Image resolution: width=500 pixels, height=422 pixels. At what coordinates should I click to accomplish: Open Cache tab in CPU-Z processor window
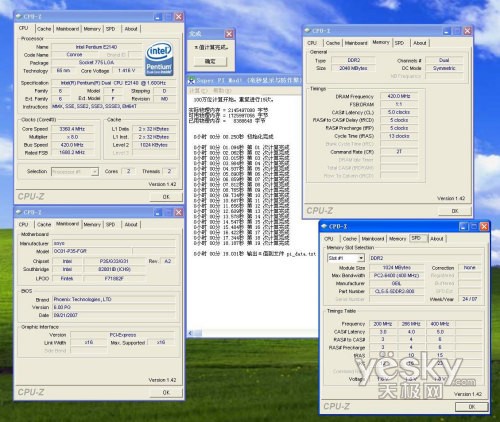[44, 29]
